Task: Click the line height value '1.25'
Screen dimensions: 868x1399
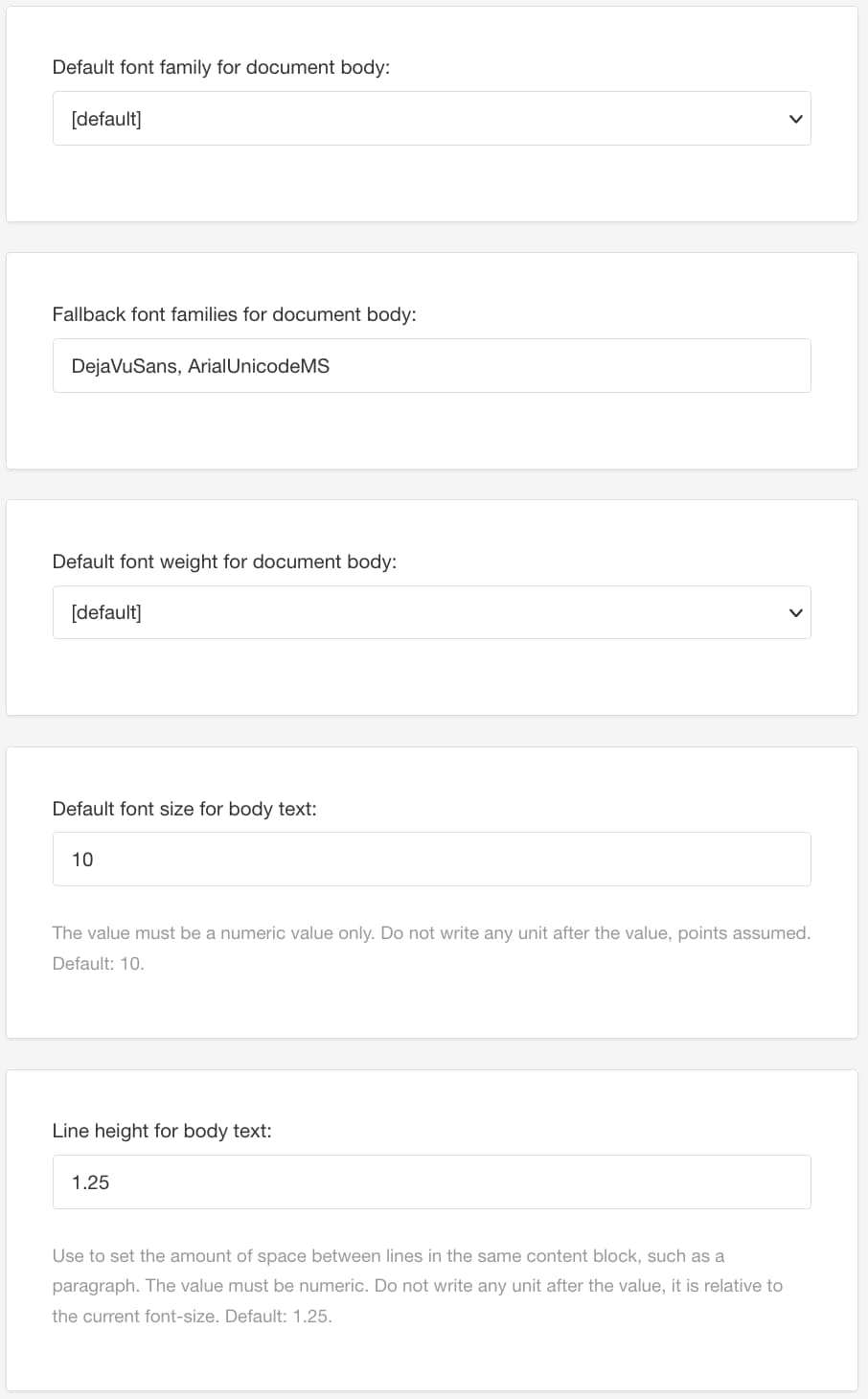Action: pos(89,1181)
